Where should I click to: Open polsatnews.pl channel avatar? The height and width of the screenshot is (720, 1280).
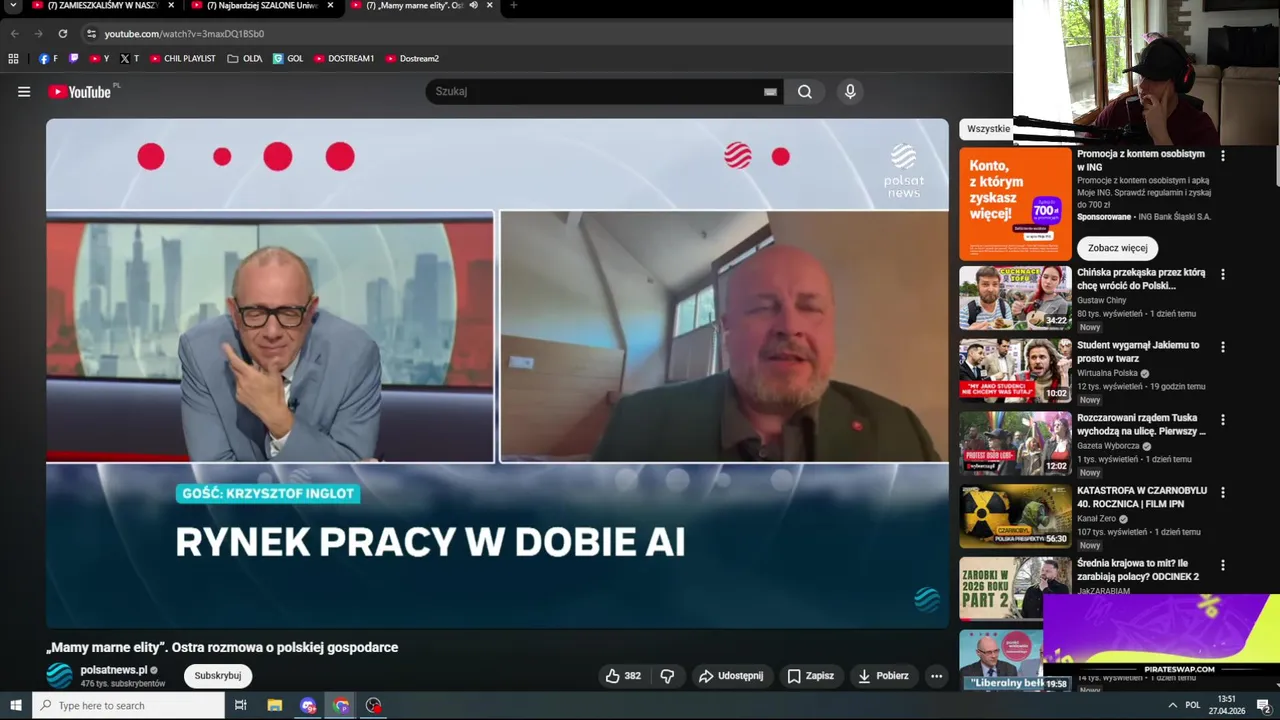click(60, 676)
